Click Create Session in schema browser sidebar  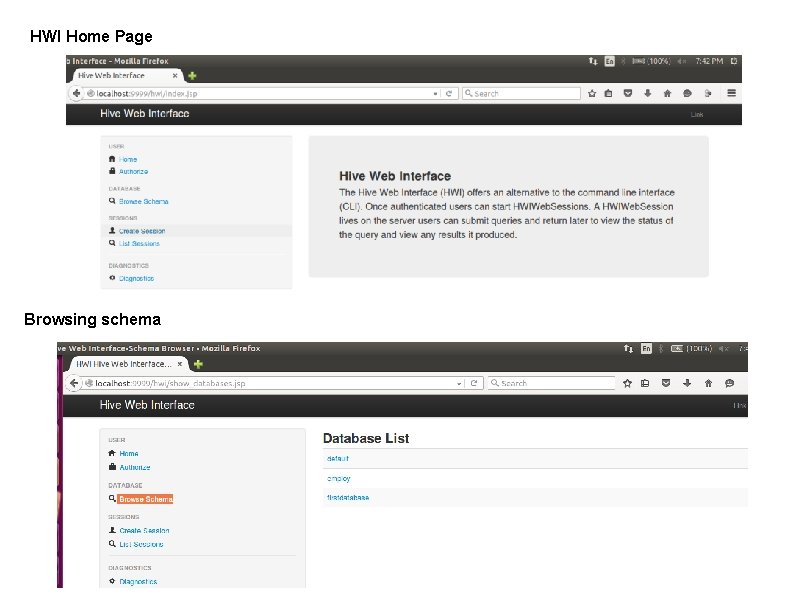(144, 530)
